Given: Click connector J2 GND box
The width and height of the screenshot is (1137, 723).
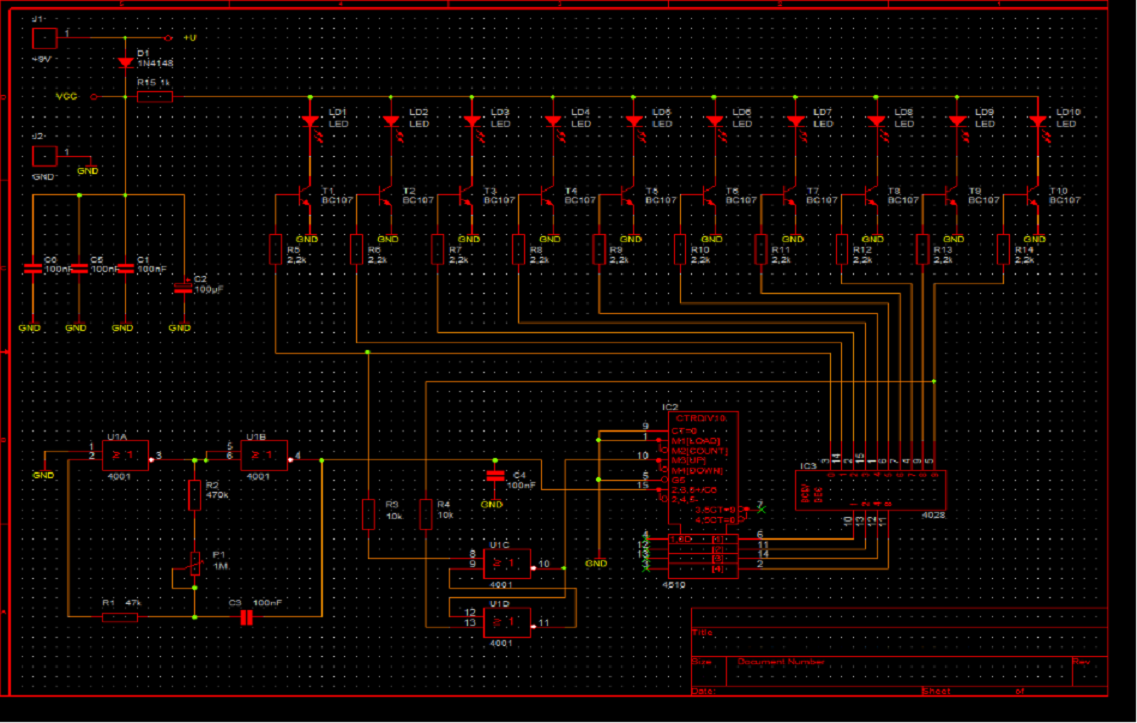Looking at the screenshot, I should 45,155.
